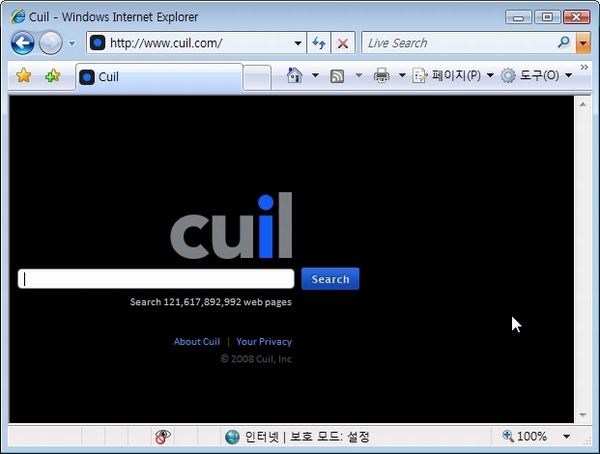Screen dimensions: 600x454
Task: Click the 'Search 121,617,892,992 web pages' text
Action: 211,302
